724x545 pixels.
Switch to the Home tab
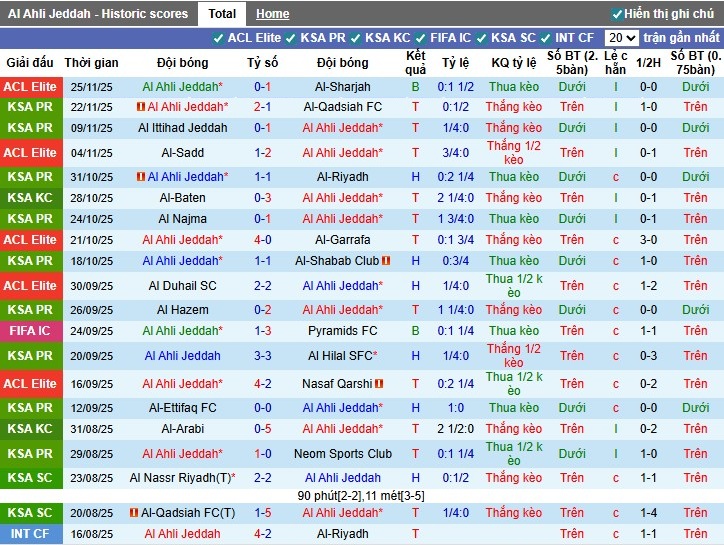272,14
